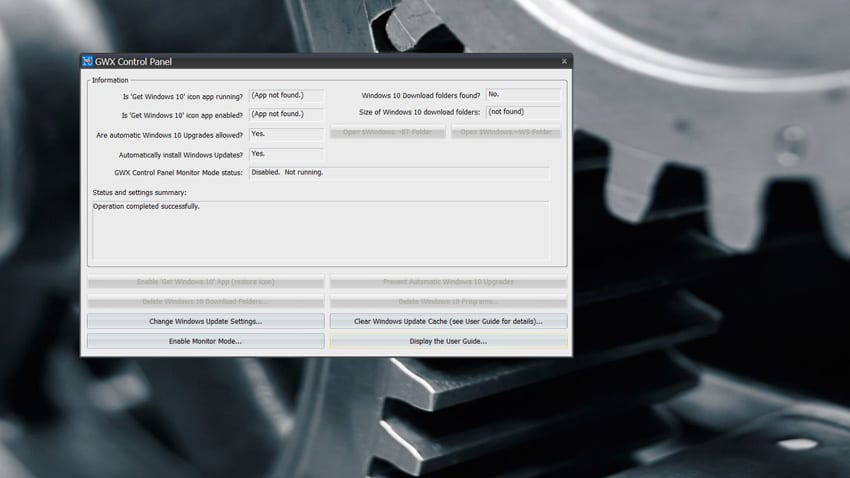Click 'GWX Control Panel Monitor Mode status:' label
Viewport: 850px width, 478px height.
click(x=178, y=173)
